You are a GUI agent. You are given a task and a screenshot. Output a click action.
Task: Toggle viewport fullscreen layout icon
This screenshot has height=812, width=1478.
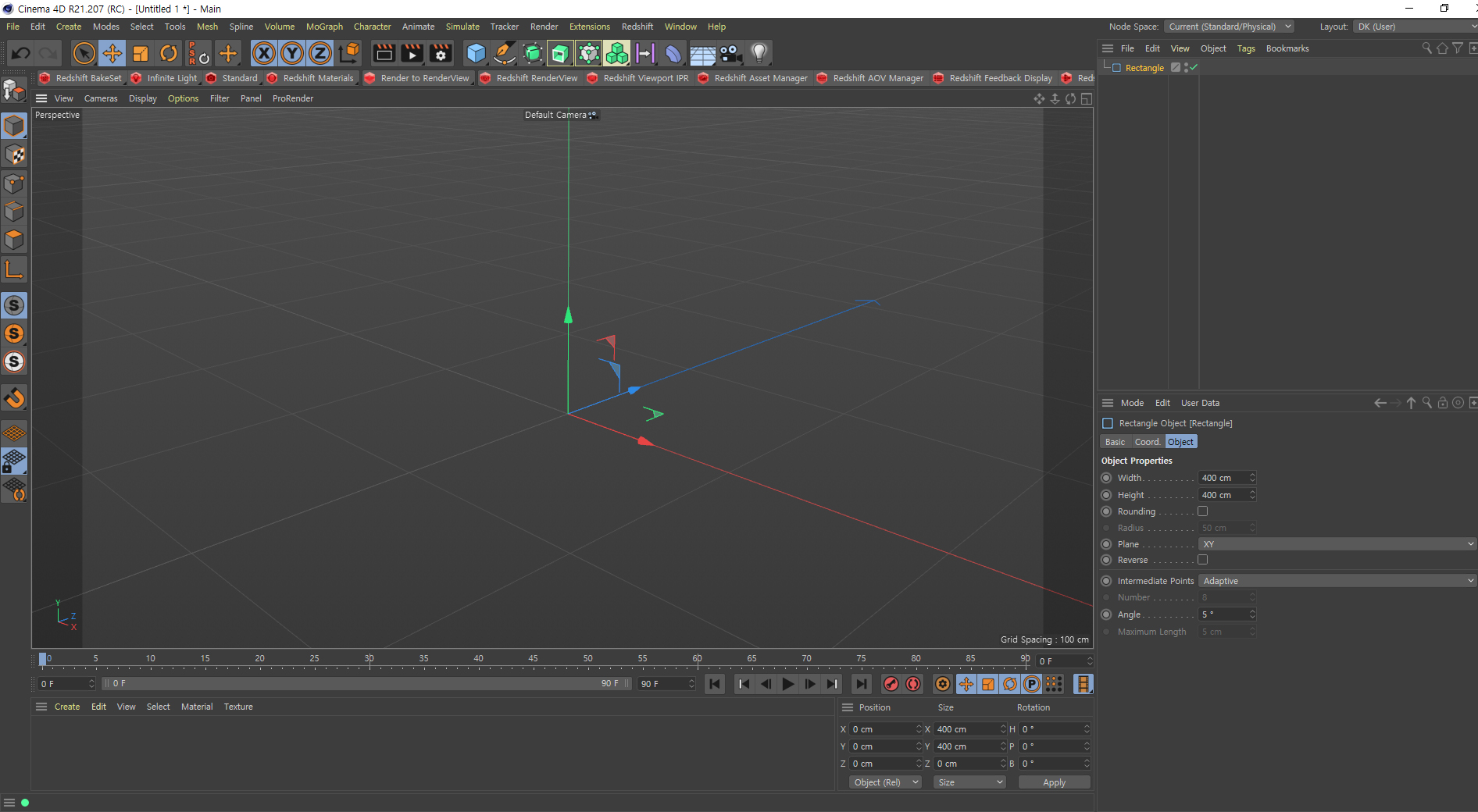pos(1087,98)
